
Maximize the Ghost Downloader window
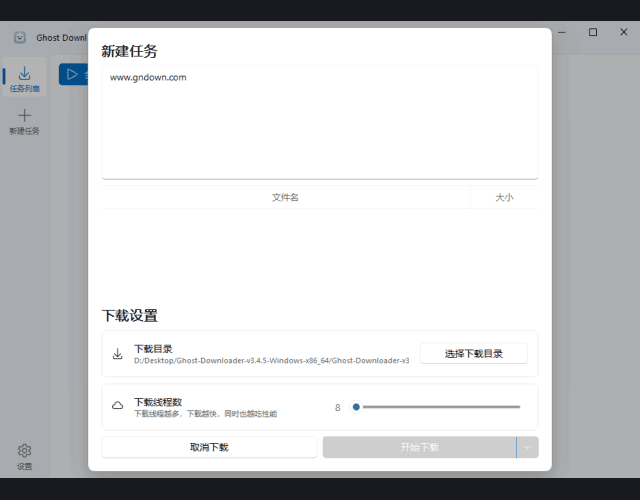(593, 32)
